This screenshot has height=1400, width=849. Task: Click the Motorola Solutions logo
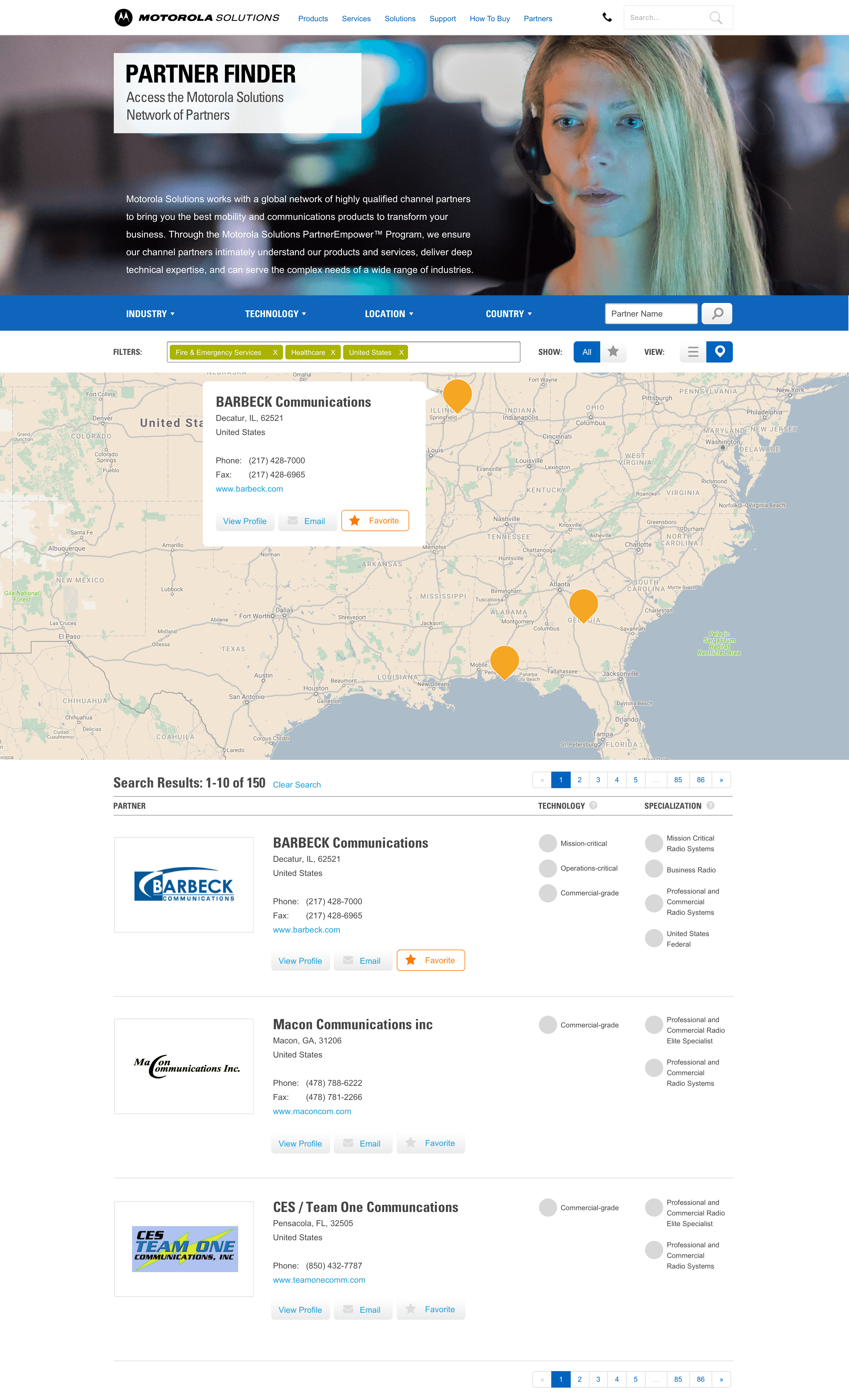pos(197,18)
